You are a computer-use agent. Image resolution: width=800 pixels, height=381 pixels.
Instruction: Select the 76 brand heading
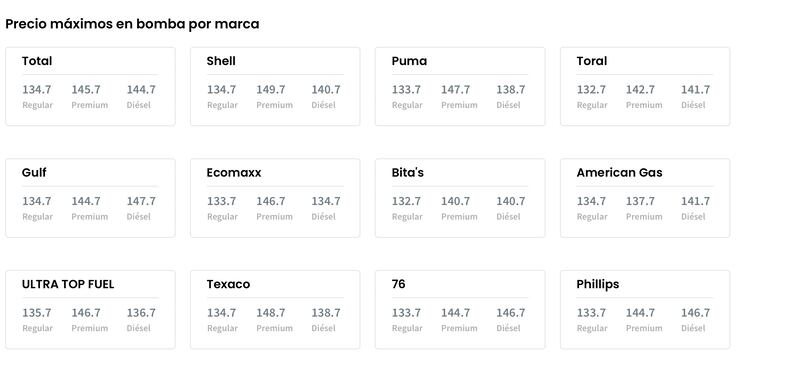[x=398, y=285]
